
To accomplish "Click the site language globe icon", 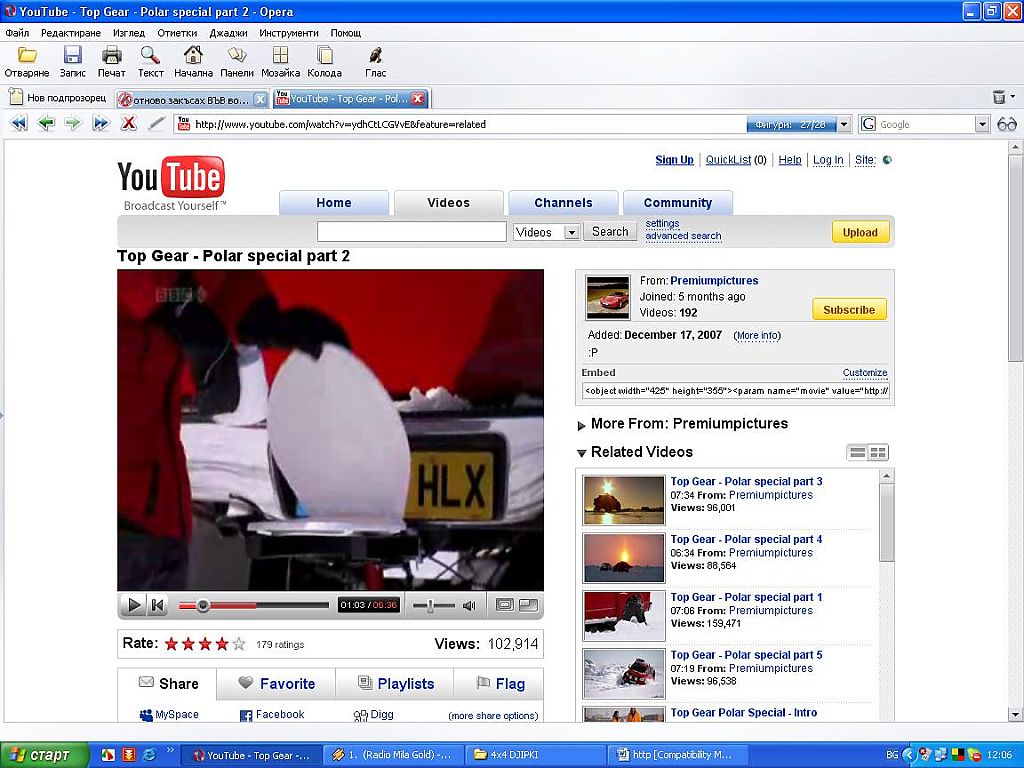I will [x=887, y=160].
